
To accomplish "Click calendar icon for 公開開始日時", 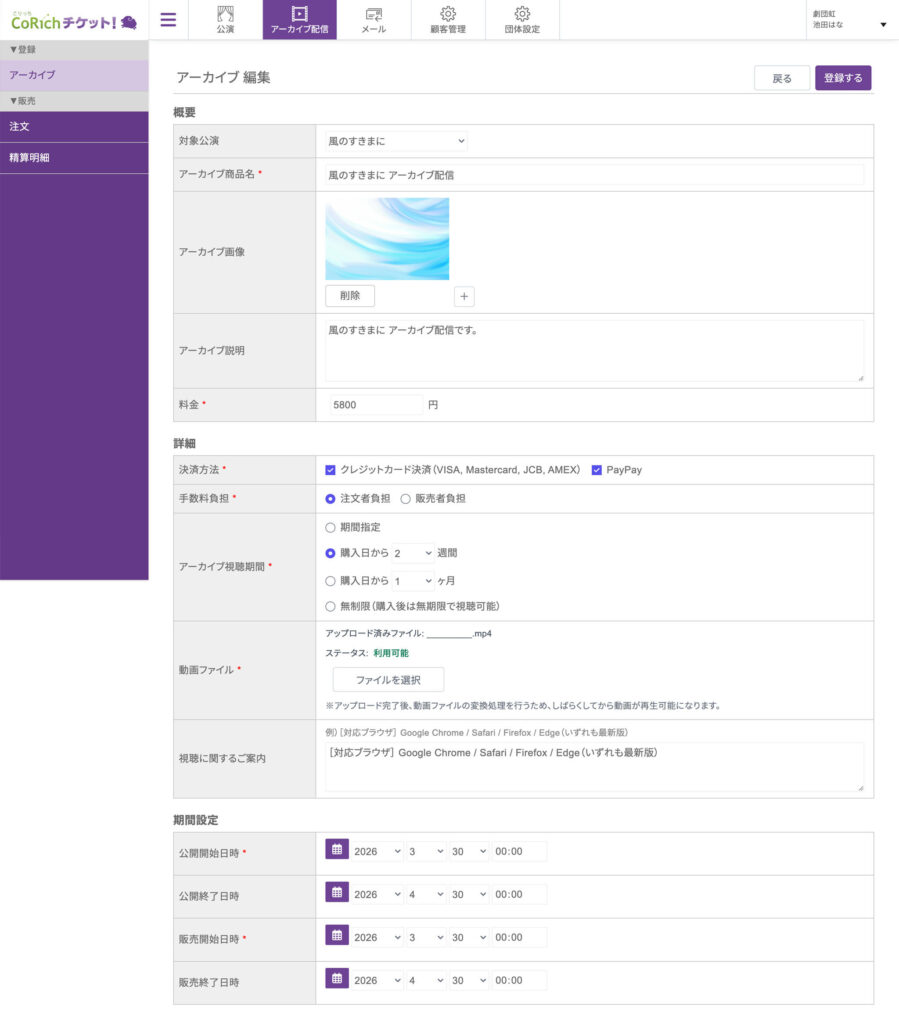I will tap(337, 850).
